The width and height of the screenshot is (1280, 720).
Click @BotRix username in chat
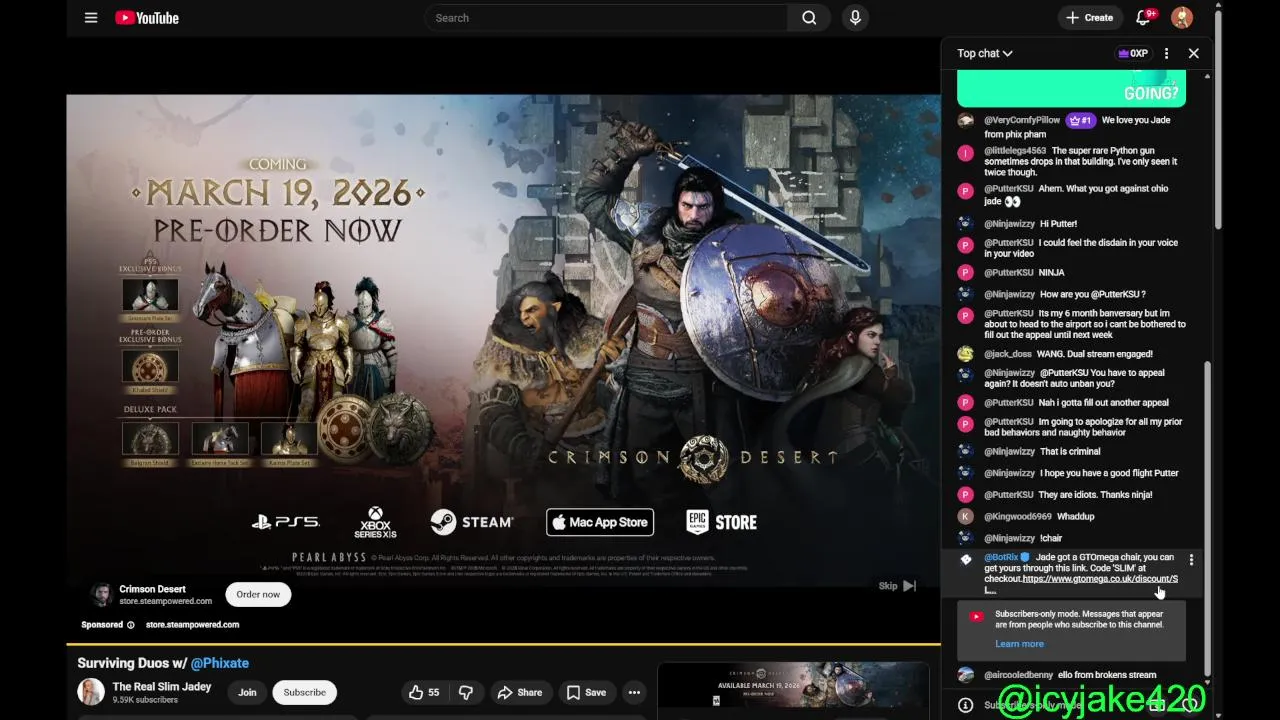(1001, 557)
